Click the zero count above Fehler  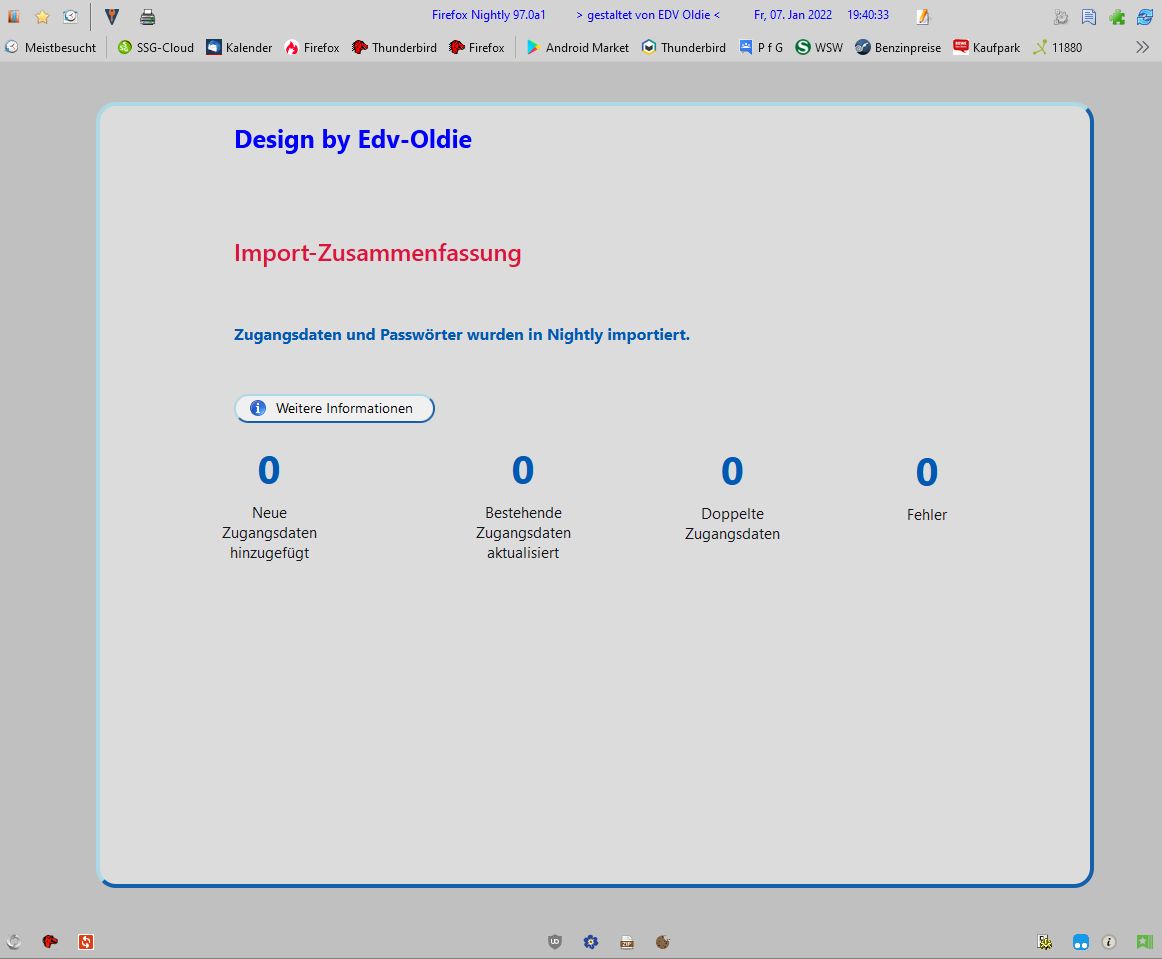[x=927, y=472]
